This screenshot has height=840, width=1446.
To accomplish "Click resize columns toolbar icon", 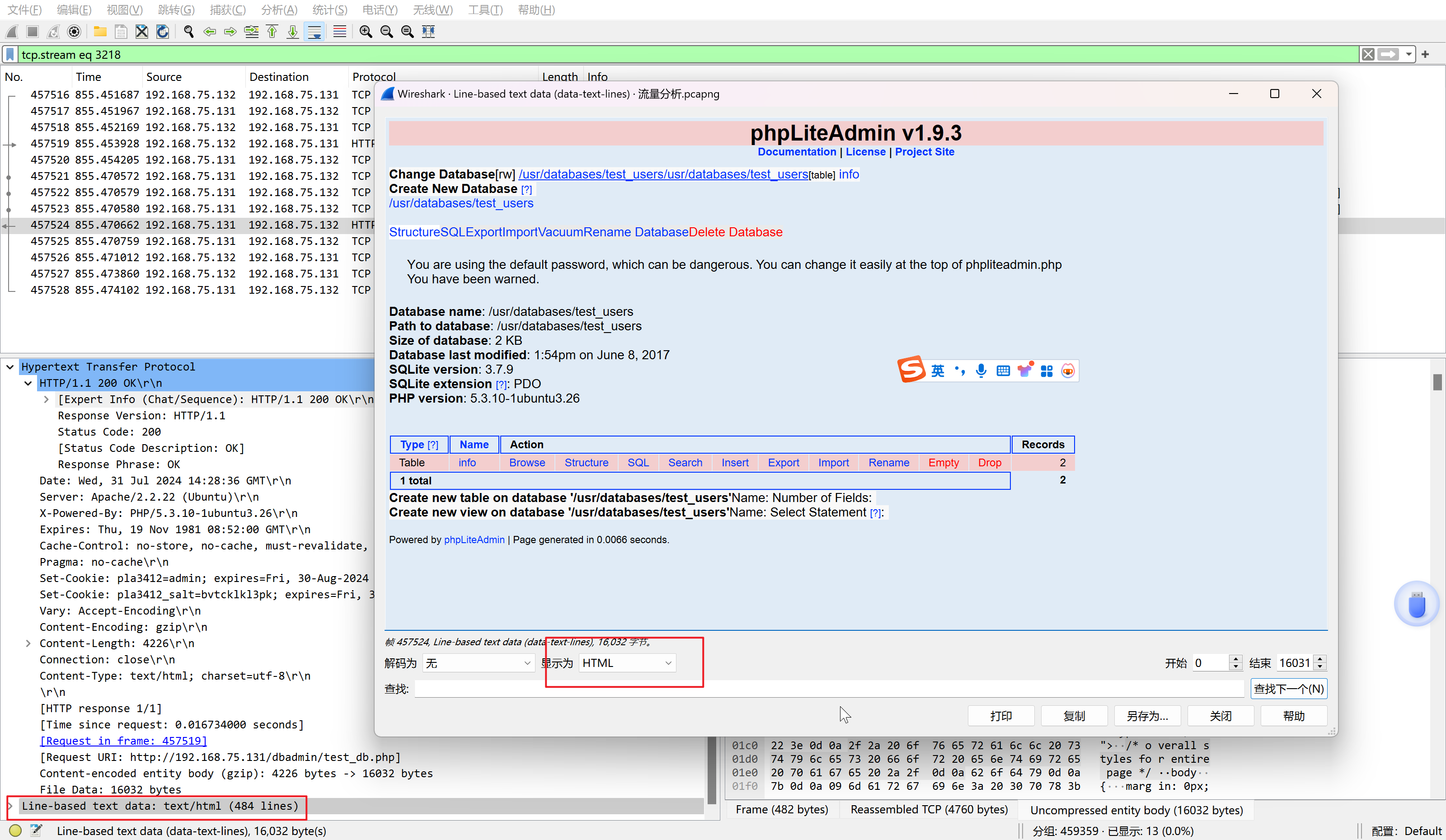I will point(428,32).
